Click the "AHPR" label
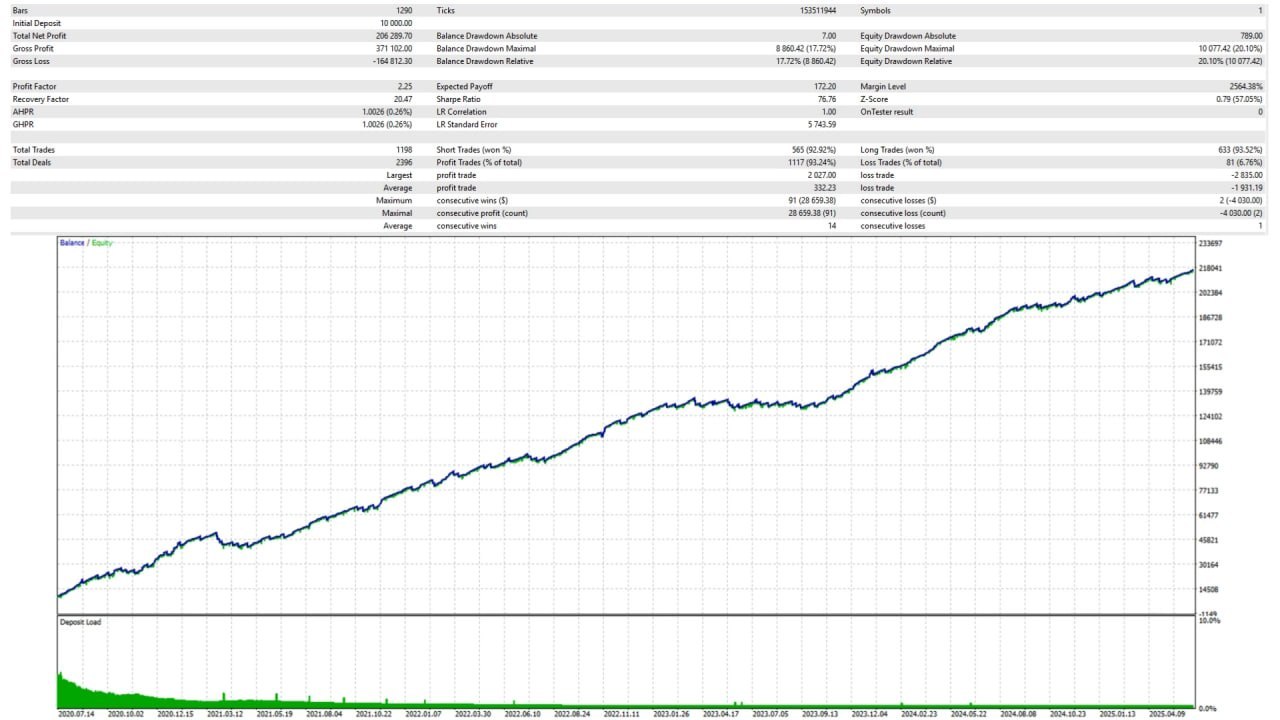 tap(22, 112)
